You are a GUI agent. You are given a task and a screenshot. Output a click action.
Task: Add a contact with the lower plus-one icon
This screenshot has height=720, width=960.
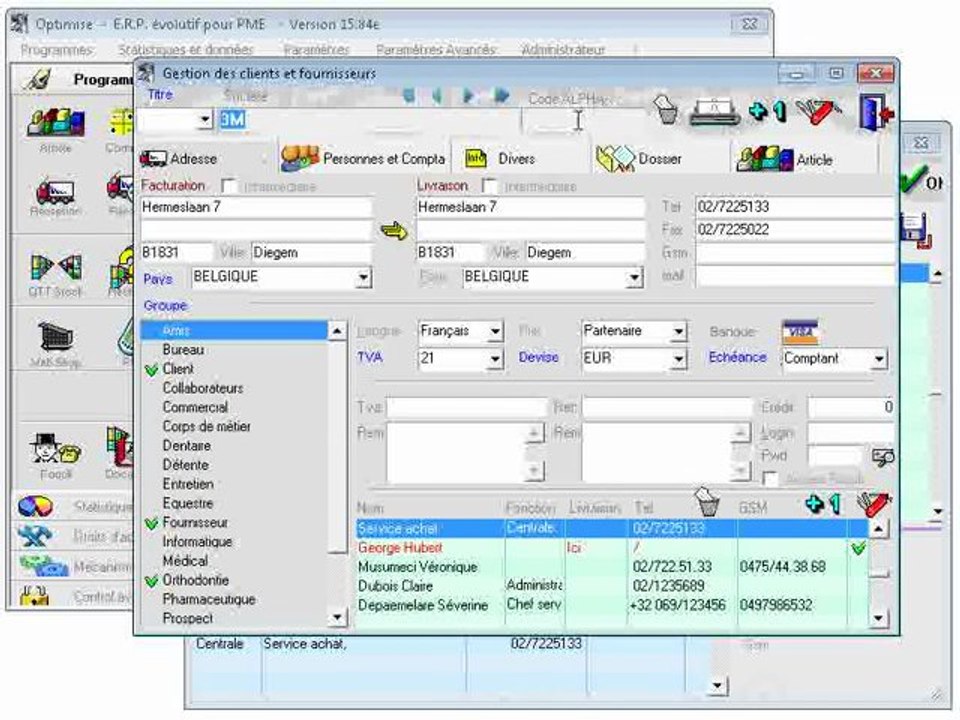click(x=823, y=503)
